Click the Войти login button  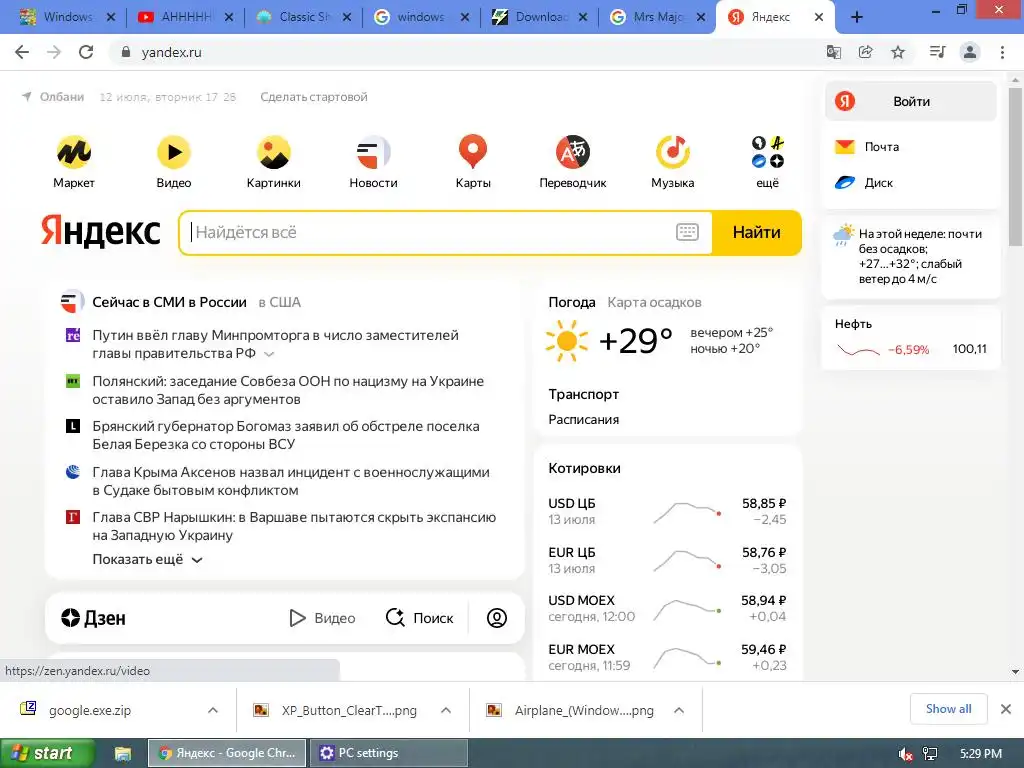coord(910,101)
